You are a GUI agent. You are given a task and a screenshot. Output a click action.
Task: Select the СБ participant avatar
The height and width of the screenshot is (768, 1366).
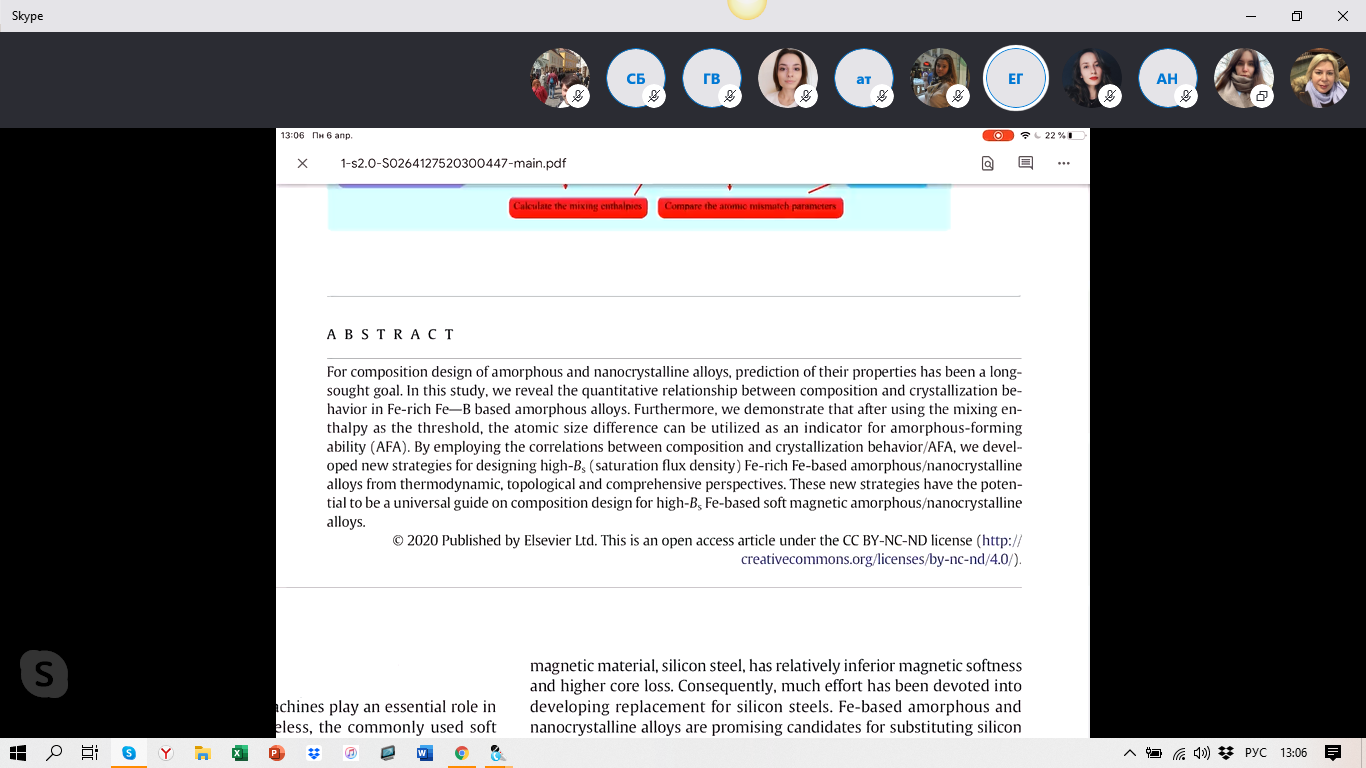pos(636,78)
